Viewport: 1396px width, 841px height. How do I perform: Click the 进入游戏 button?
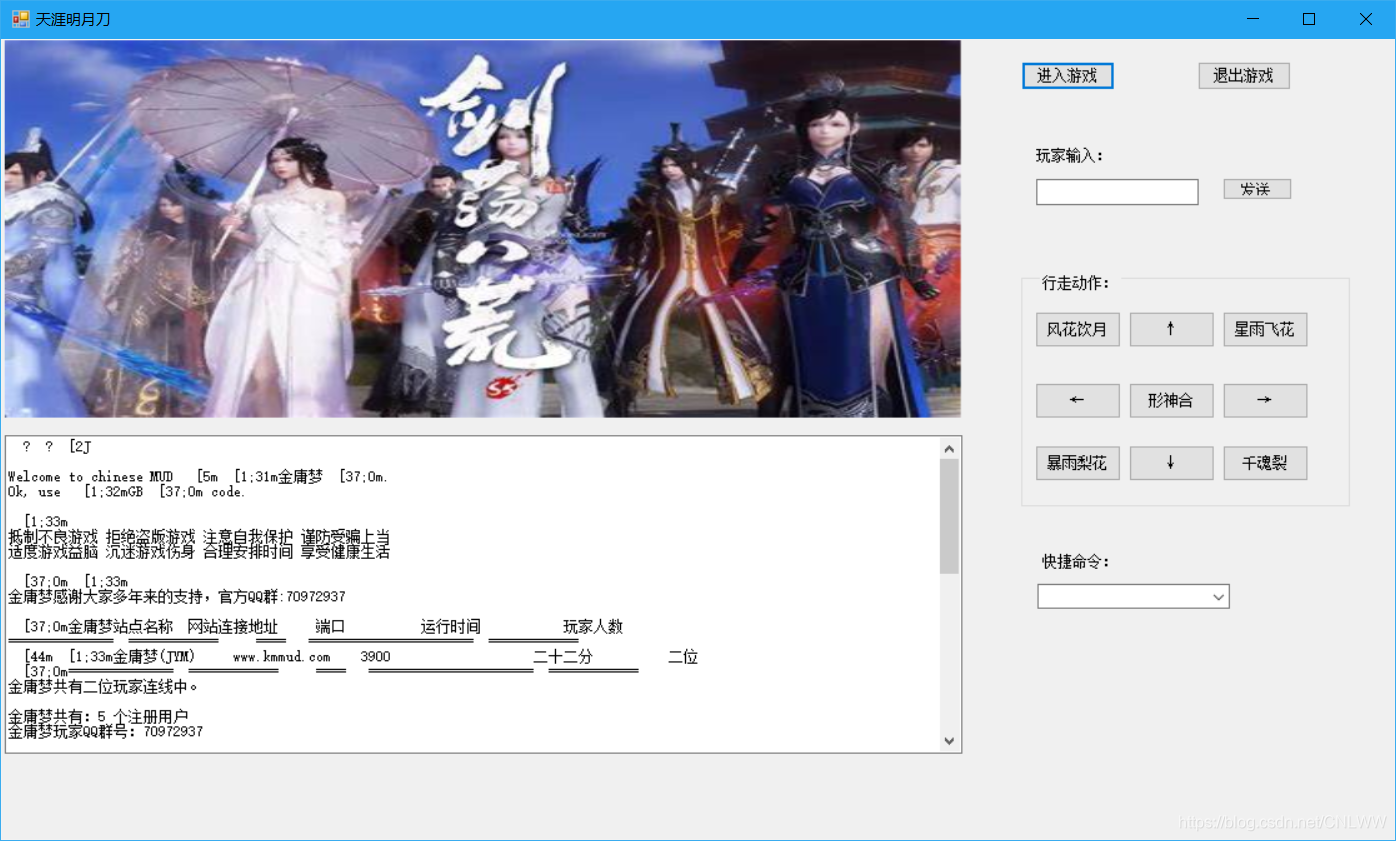(1067, 76)
